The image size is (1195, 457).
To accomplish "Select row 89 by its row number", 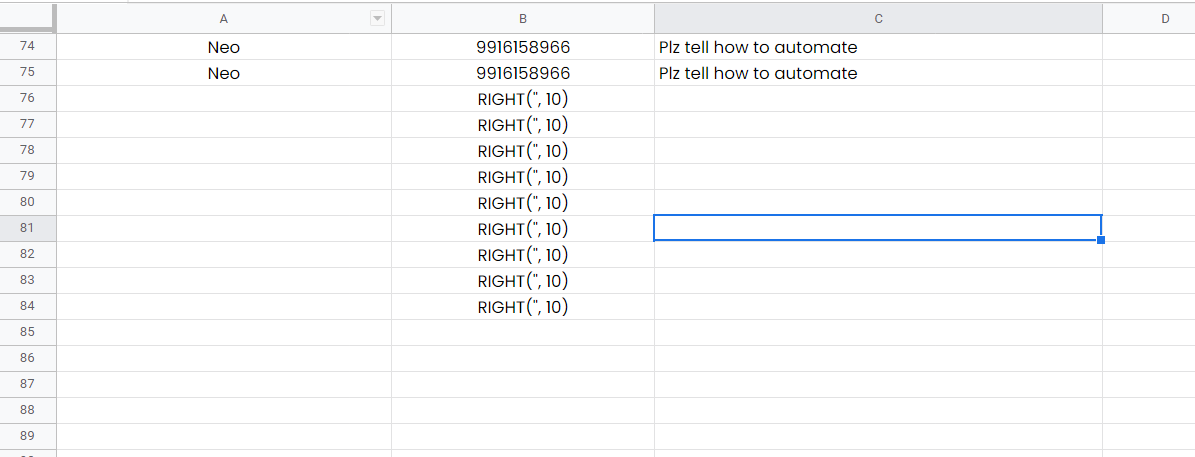I will pos(27,436).
